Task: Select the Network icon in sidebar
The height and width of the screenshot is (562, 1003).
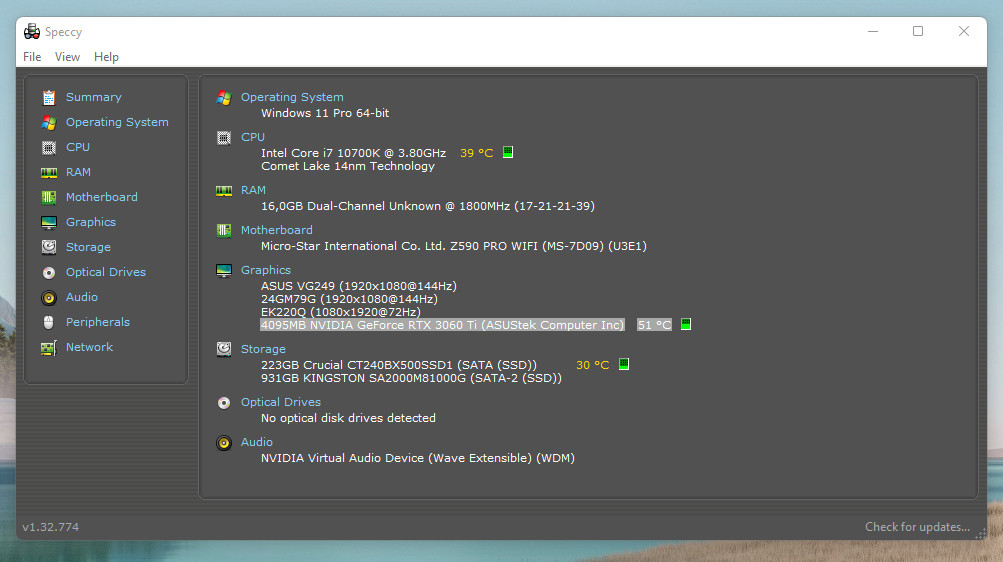Action: (48, 347)
